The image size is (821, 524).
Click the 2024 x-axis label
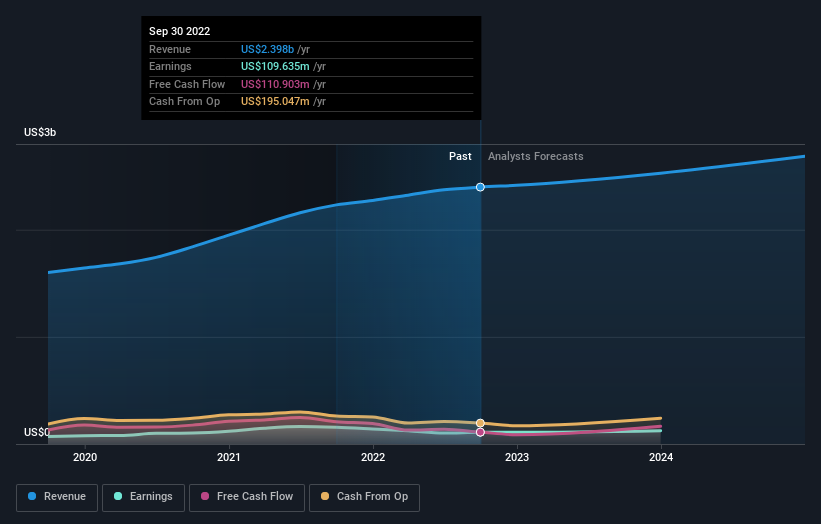[661, 457]
